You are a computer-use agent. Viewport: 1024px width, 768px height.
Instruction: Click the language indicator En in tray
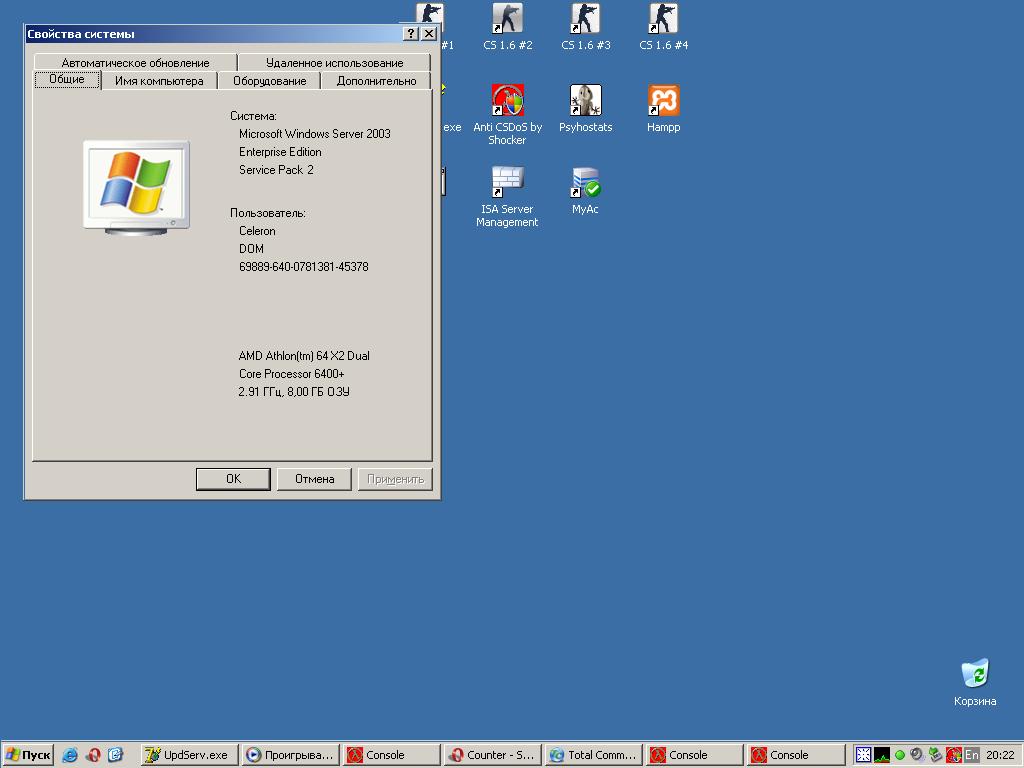point(972,755)
